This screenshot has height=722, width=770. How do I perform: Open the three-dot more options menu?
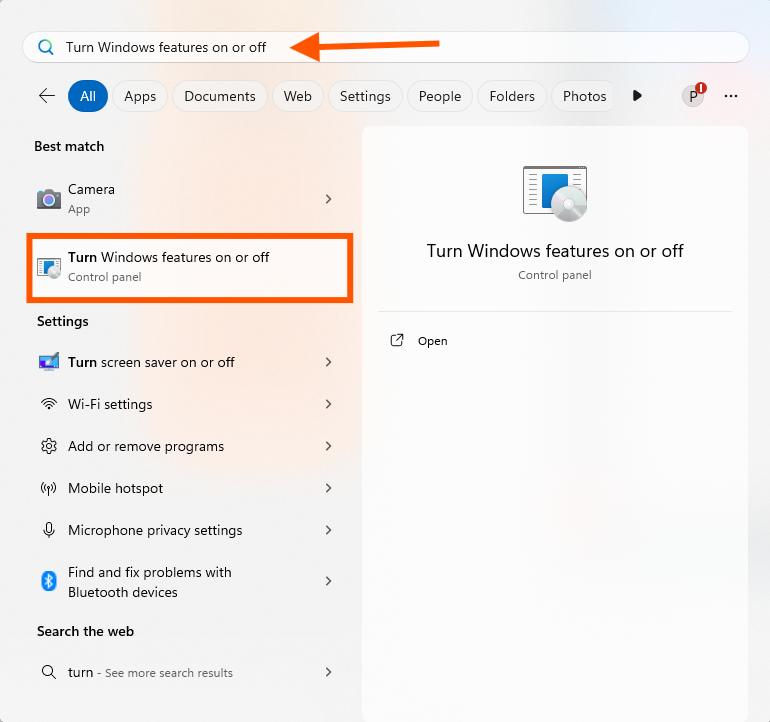[731, 96]
